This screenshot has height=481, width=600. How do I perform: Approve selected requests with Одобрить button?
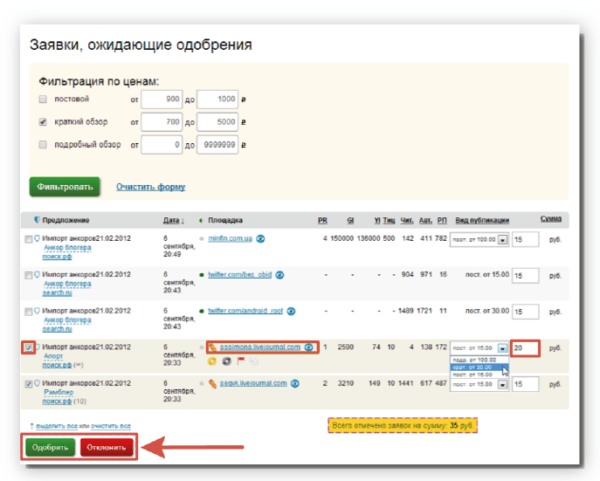pos(50,447)
